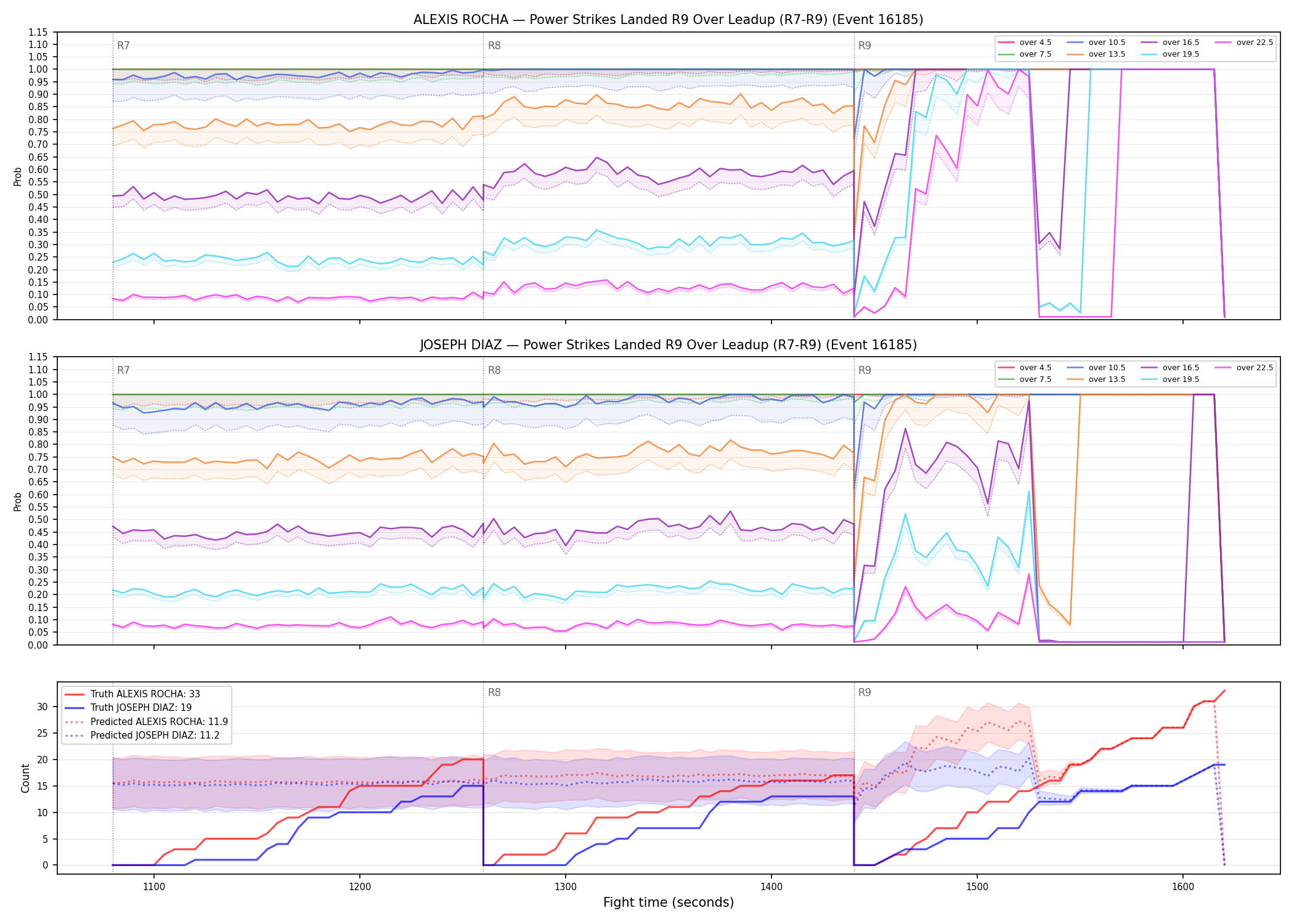Click 'Predicted ALEXIS ROCHA: 11.9' legend entry
Viewport: 1294px width, 924px height.
(x=146, y=722)
